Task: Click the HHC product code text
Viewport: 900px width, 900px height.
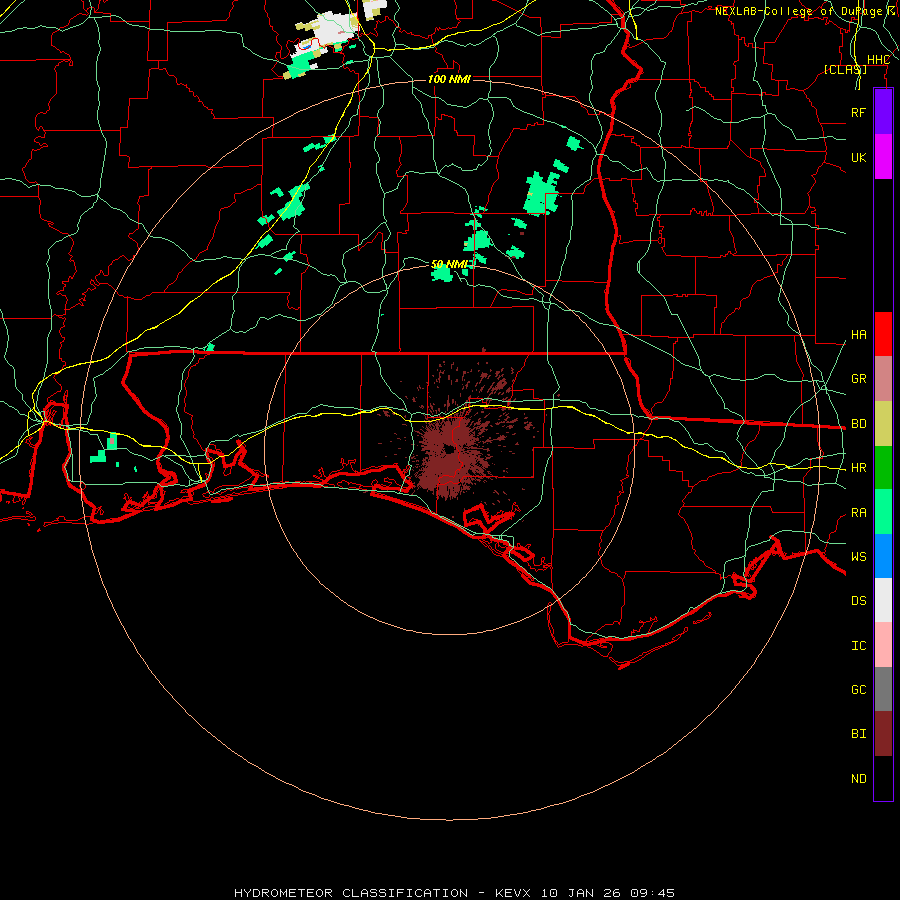Action: (x=878, y=60)
